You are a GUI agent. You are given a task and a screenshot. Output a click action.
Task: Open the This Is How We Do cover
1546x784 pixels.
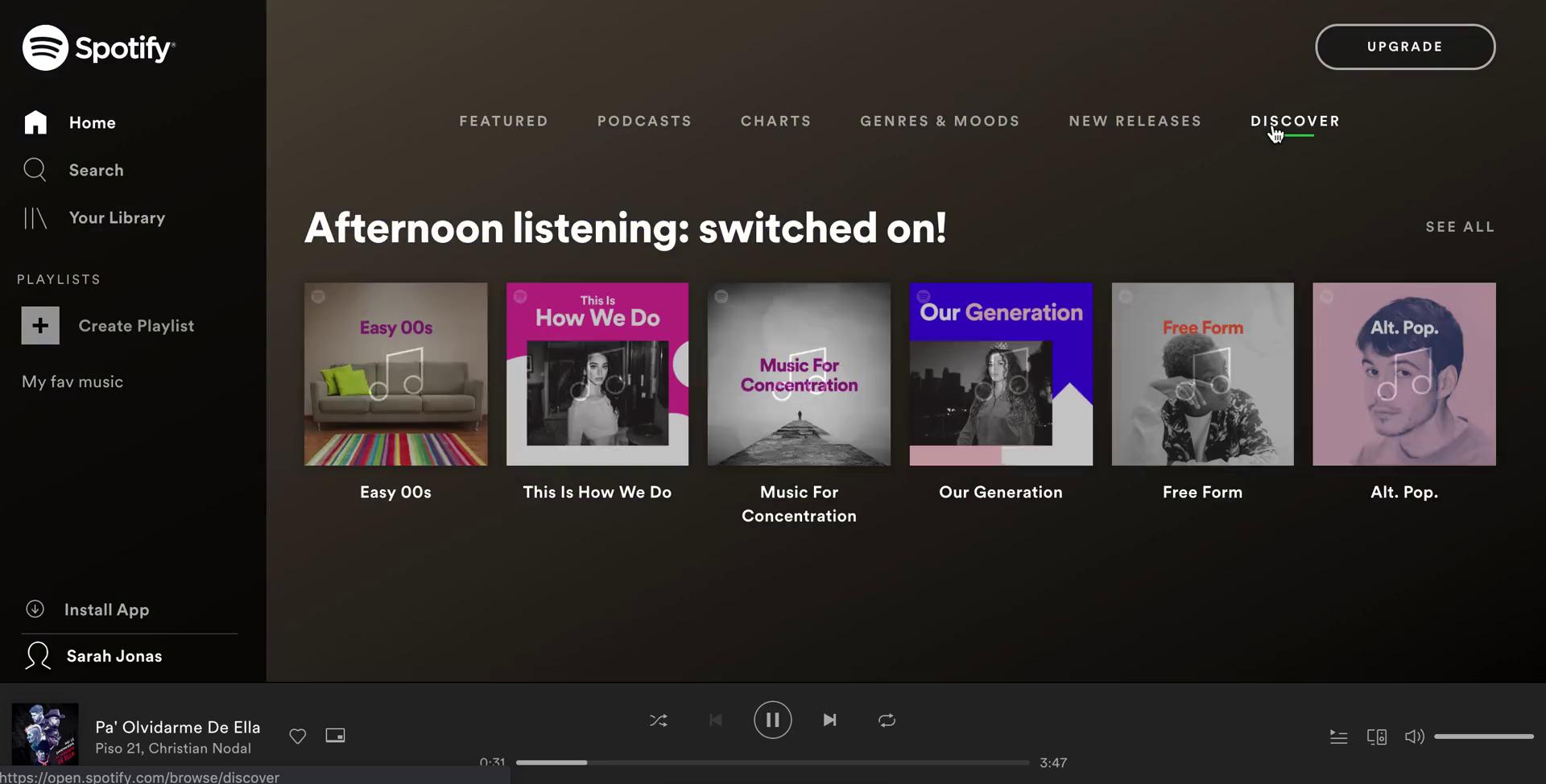point(597,373)
